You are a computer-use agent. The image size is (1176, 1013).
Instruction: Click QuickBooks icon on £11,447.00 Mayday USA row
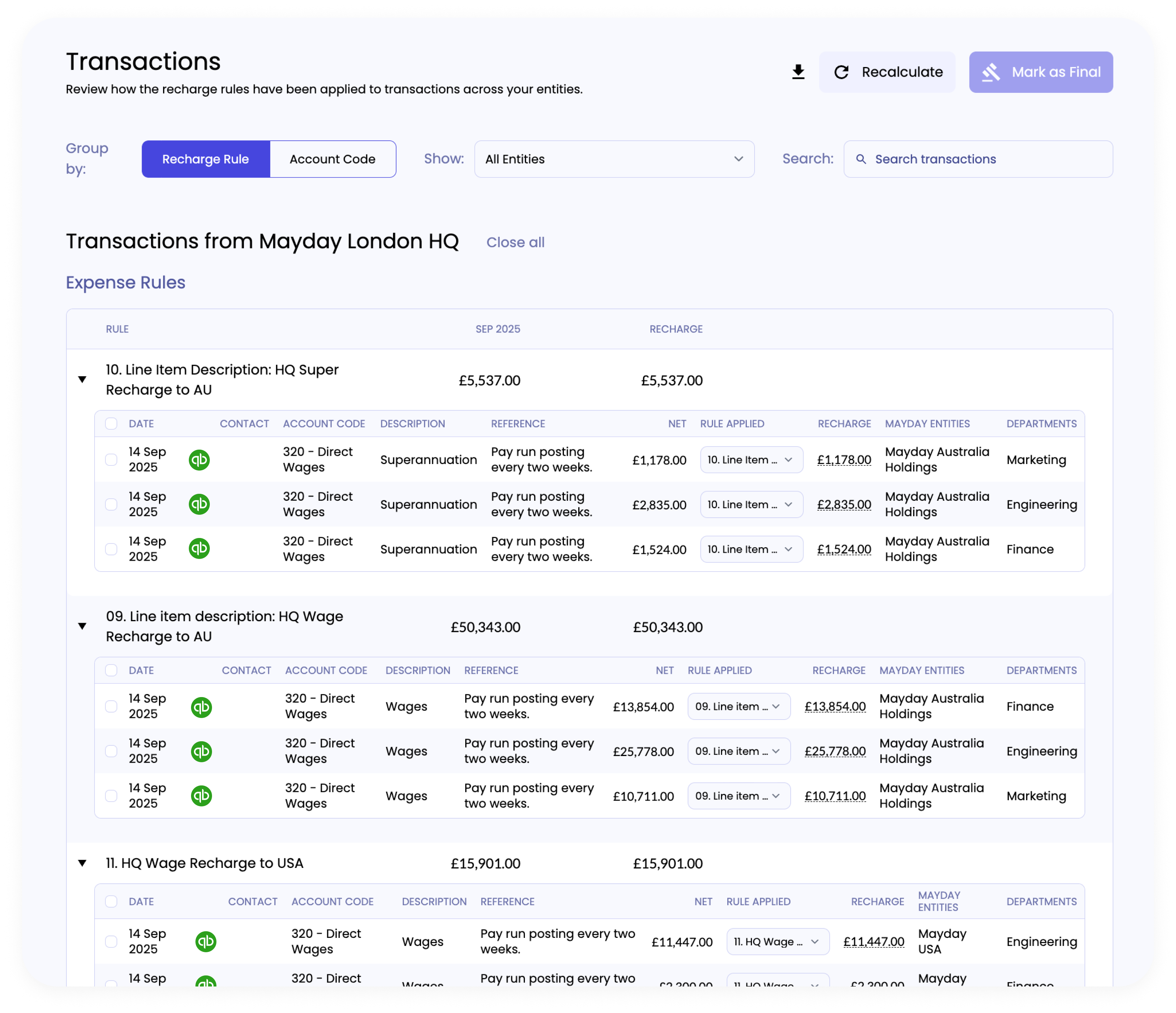[x=206, y=942]
